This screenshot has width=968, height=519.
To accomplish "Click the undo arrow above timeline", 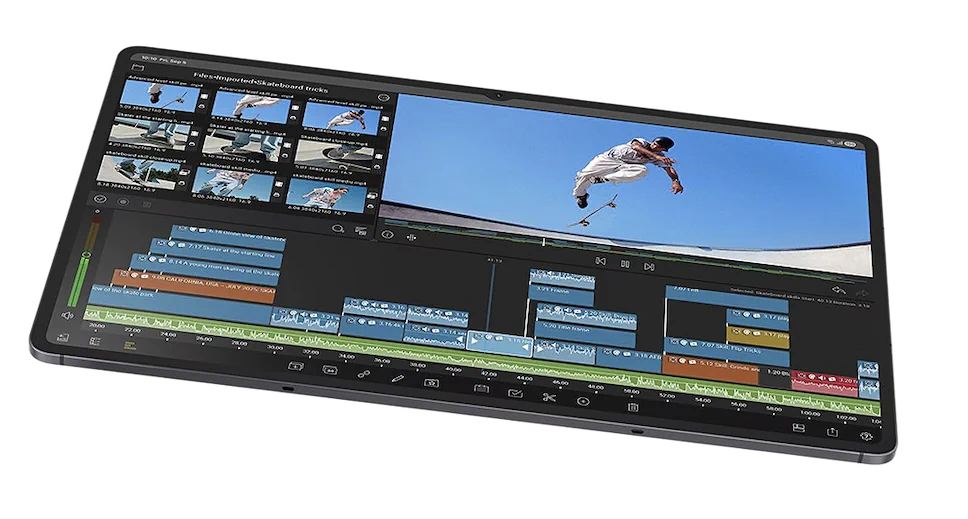I will [x=837, y=290].
